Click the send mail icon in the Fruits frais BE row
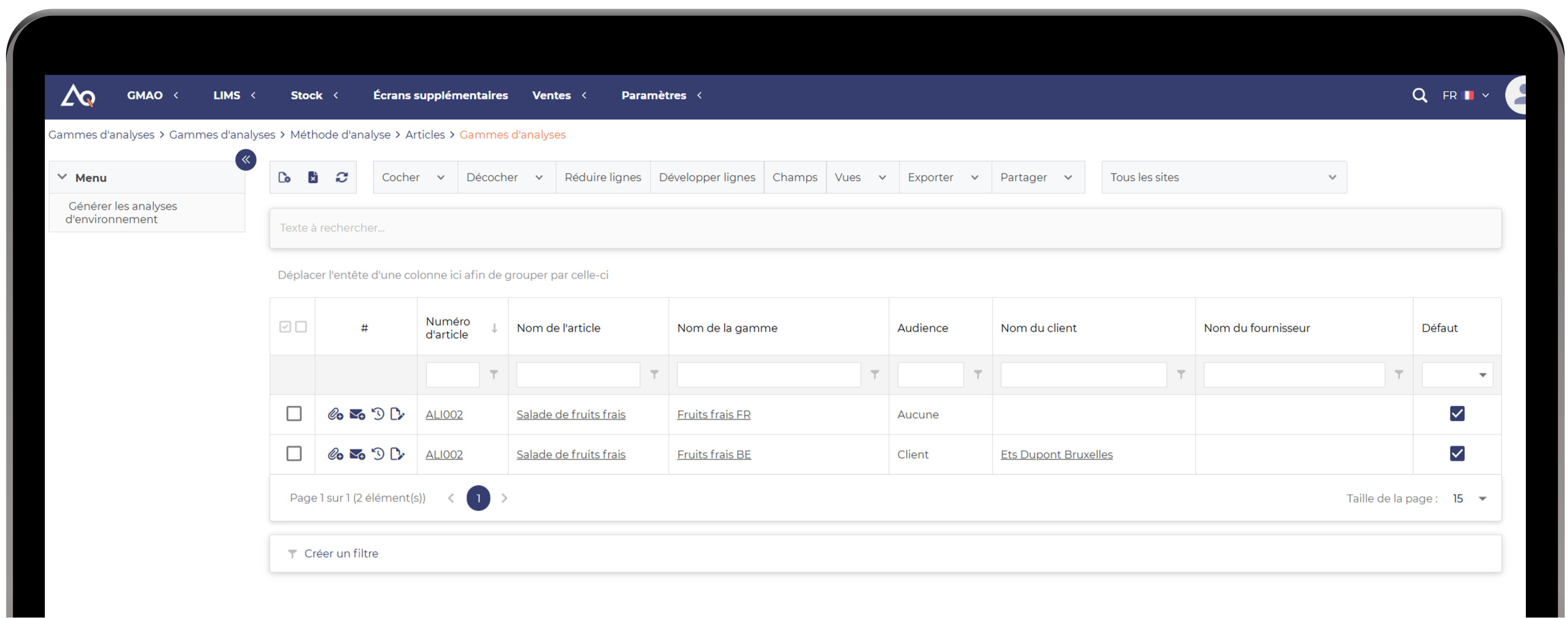Image resolution: width=1568 pixels, height=618 pixels. point(357,454)
